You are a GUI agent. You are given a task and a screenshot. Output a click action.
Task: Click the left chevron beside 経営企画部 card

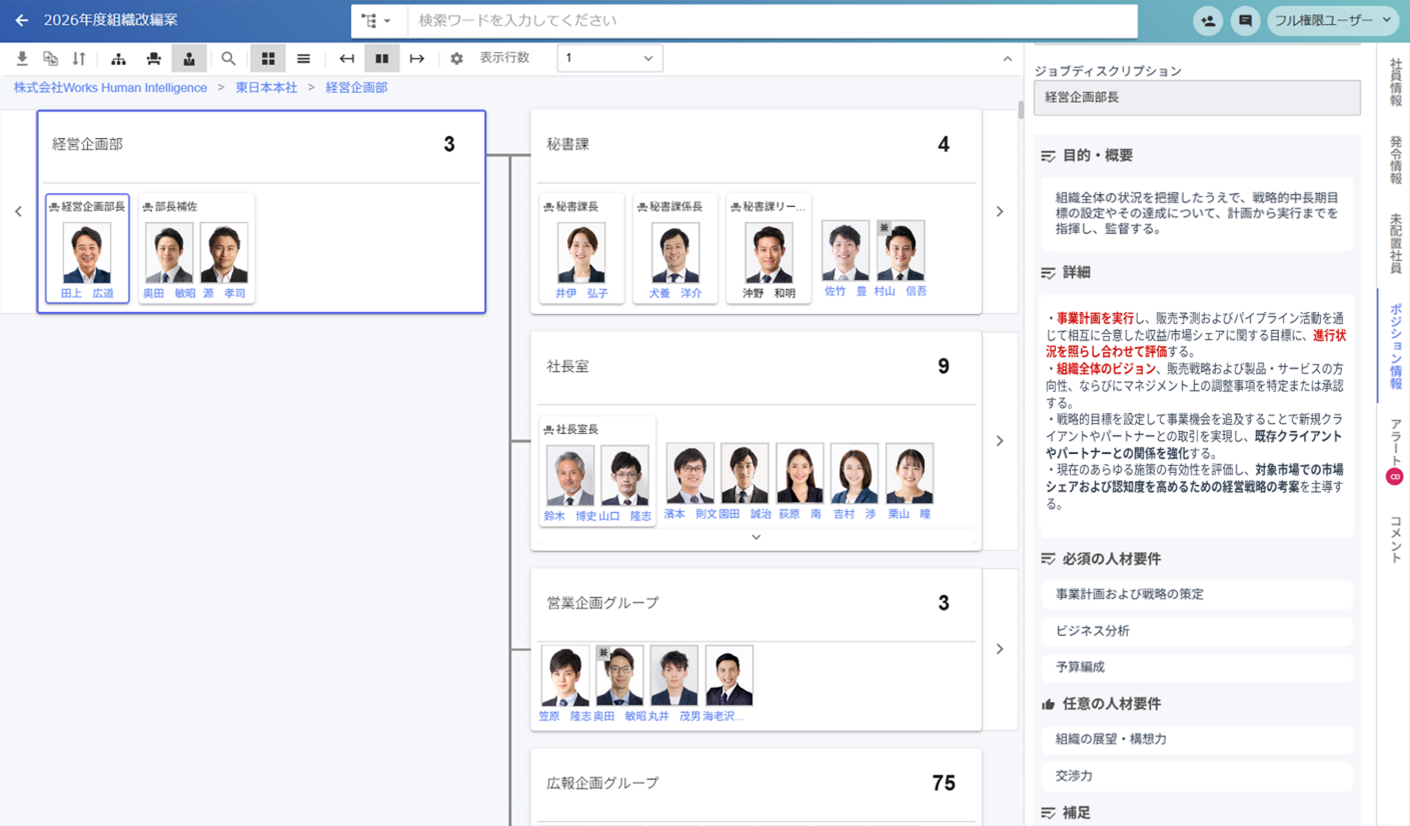[x=18, y=211]
